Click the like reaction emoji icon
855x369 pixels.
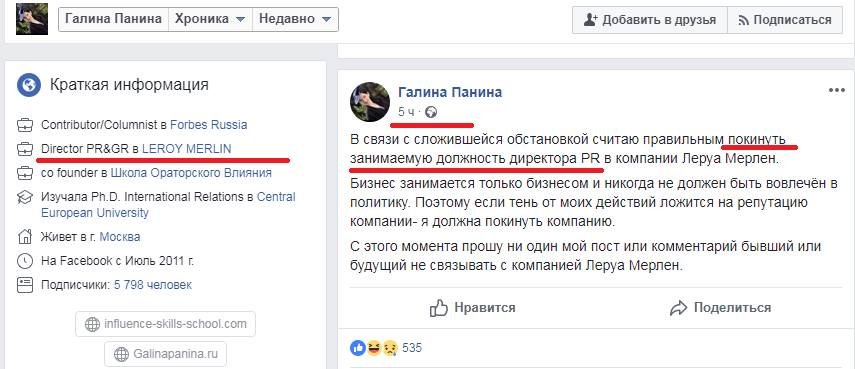pos(358,347)
